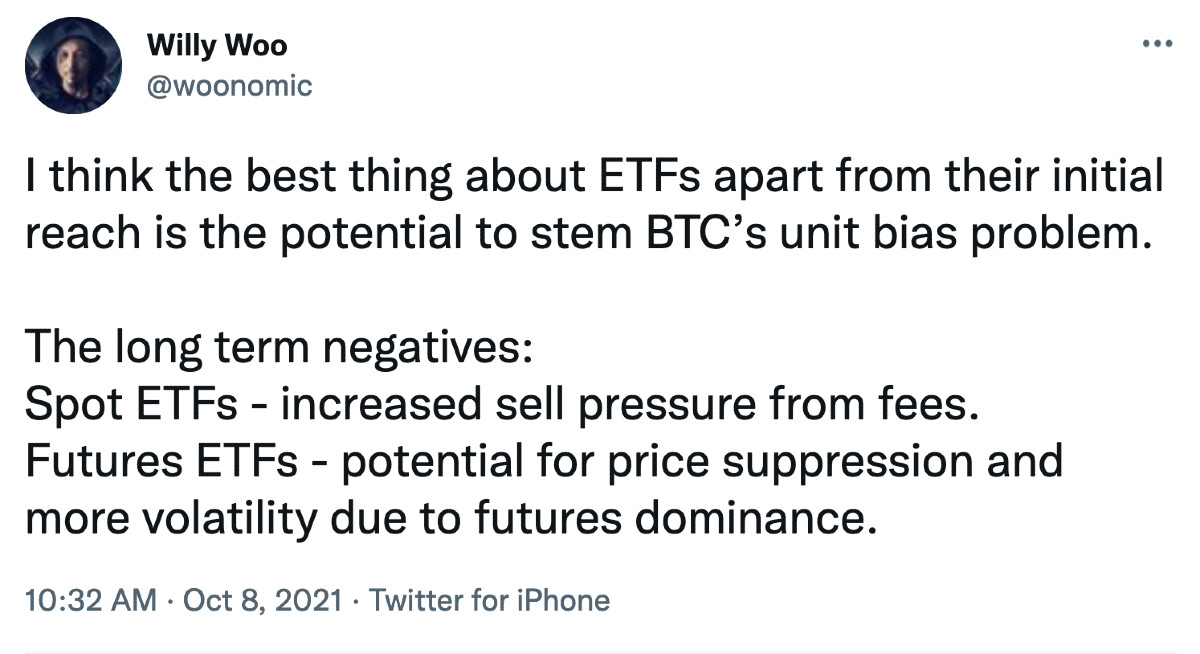Click the 10:32 AM timestamp
The height and width of the screenshot is (654, 1200).
coord(90,600)
